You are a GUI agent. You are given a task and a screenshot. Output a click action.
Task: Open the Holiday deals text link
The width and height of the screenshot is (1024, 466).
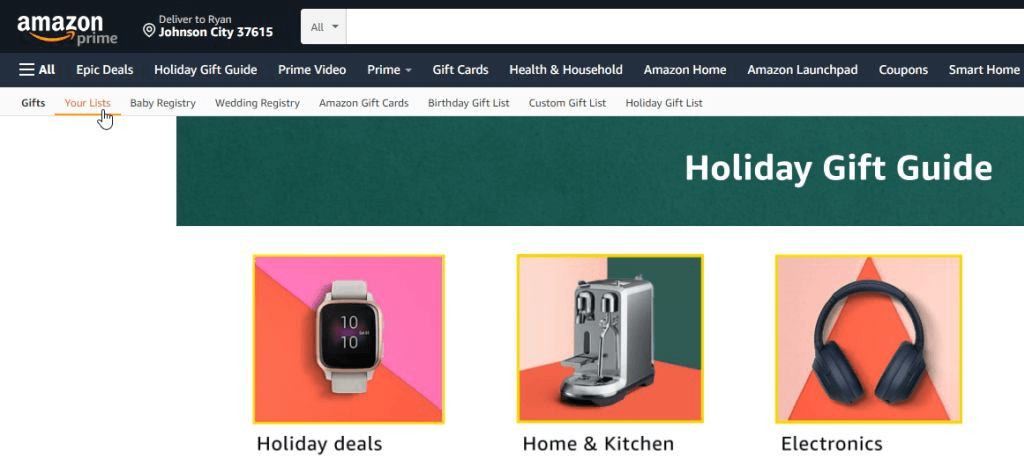point(319,444)
